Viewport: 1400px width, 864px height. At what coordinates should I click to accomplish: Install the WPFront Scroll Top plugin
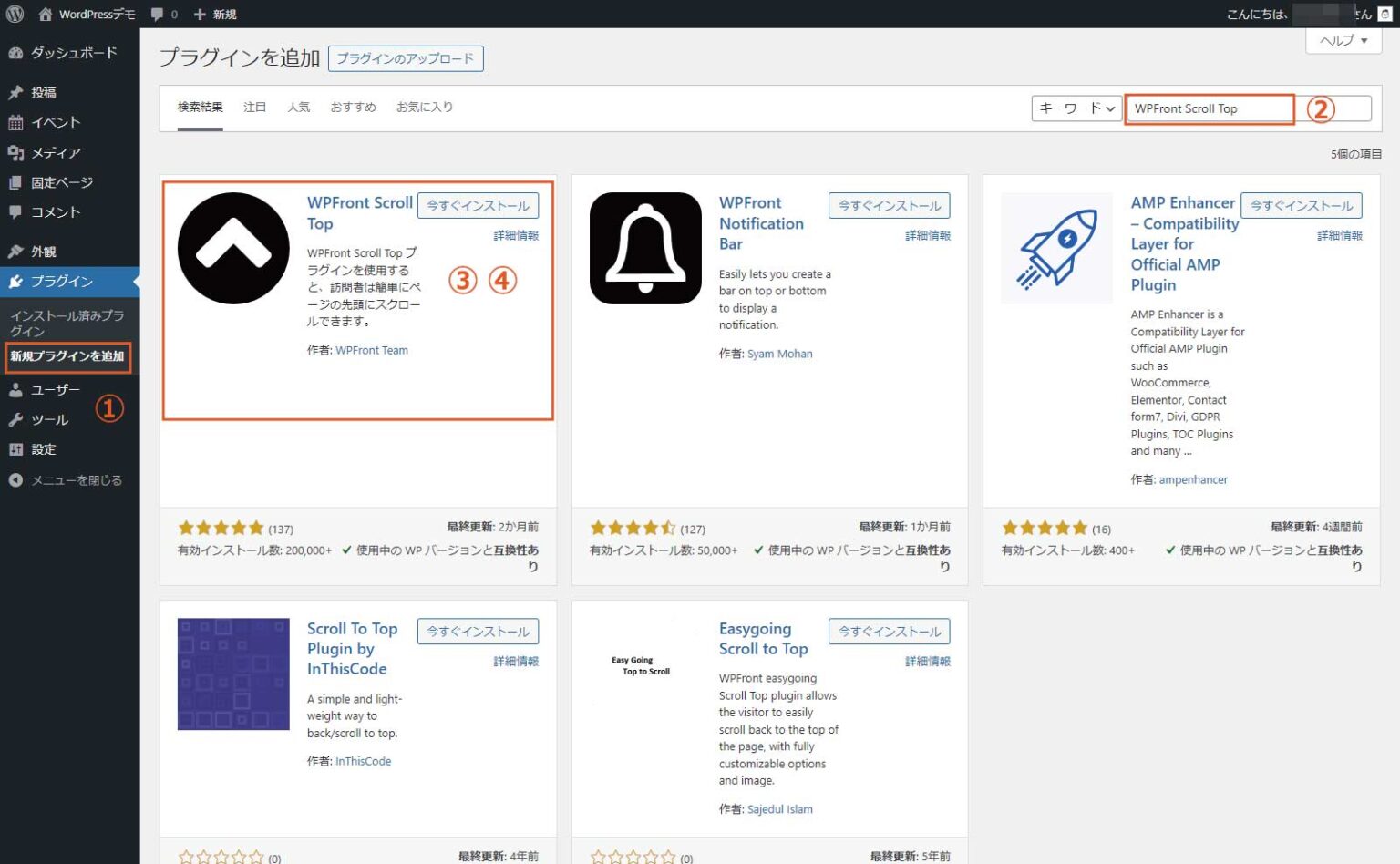(x=478, y=205)
